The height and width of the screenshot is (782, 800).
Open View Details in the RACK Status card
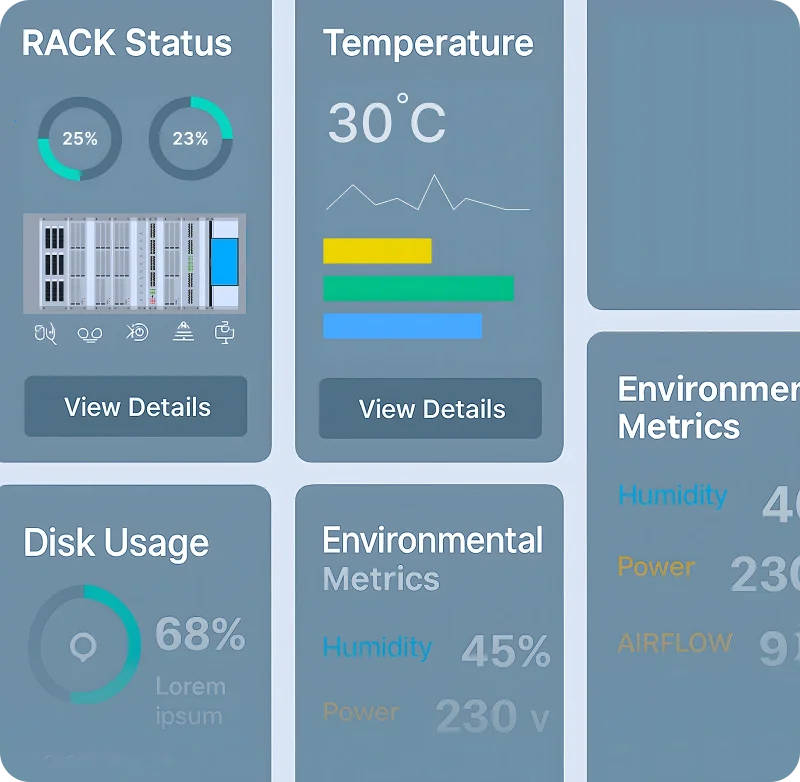(x=136, y=407)
